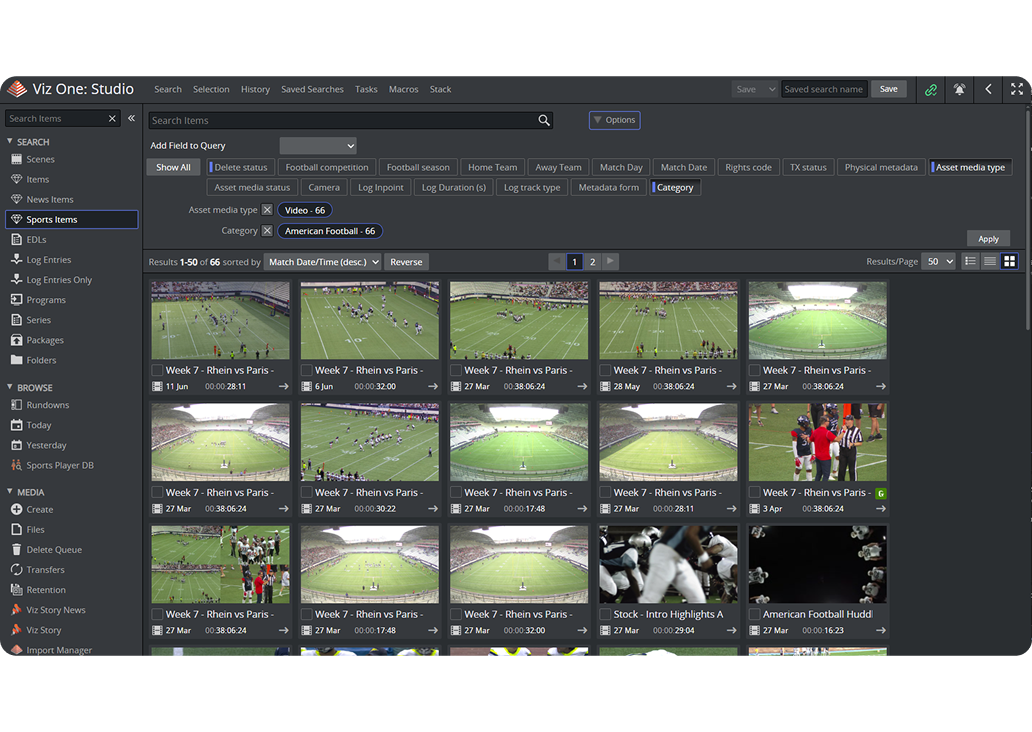Open the Results/Page dropdown

[x=939, y=262]
